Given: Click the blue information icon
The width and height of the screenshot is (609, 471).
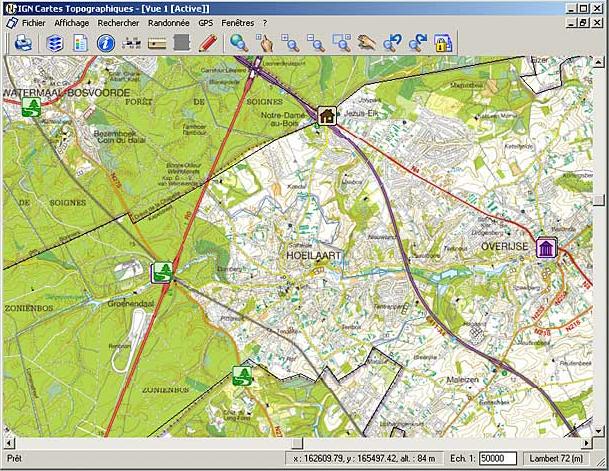Looking at the screenshot, I should pos(106,43).
